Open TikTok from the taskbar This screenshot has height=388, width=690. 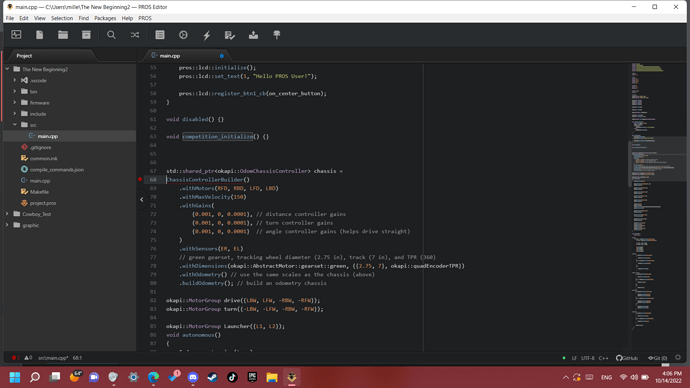[x=232, y=377]
